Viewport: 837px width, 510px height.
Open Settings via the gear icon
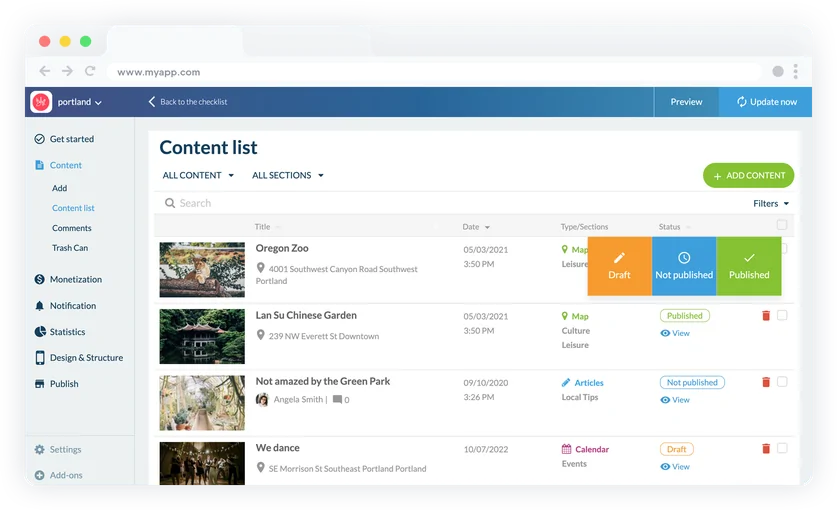tap(40, 450)
